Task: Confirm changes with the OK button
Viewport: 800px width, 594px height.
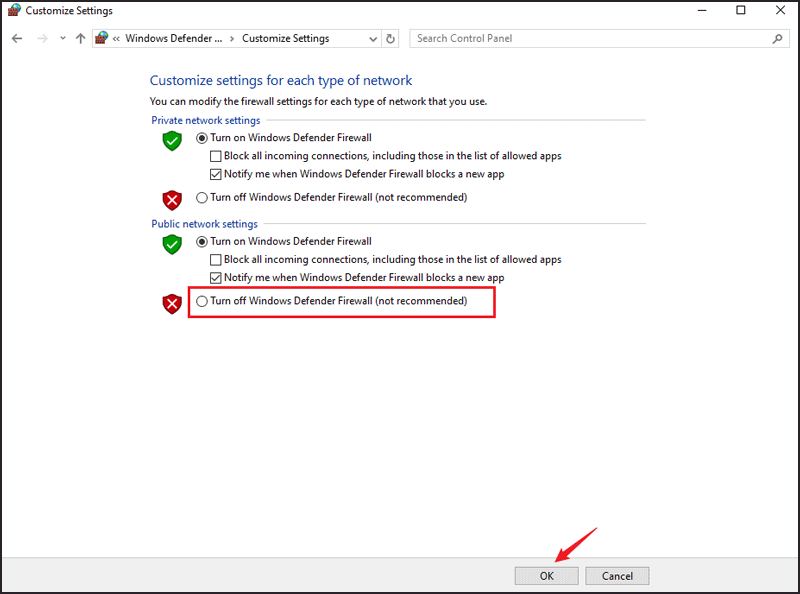Action: 546,576
